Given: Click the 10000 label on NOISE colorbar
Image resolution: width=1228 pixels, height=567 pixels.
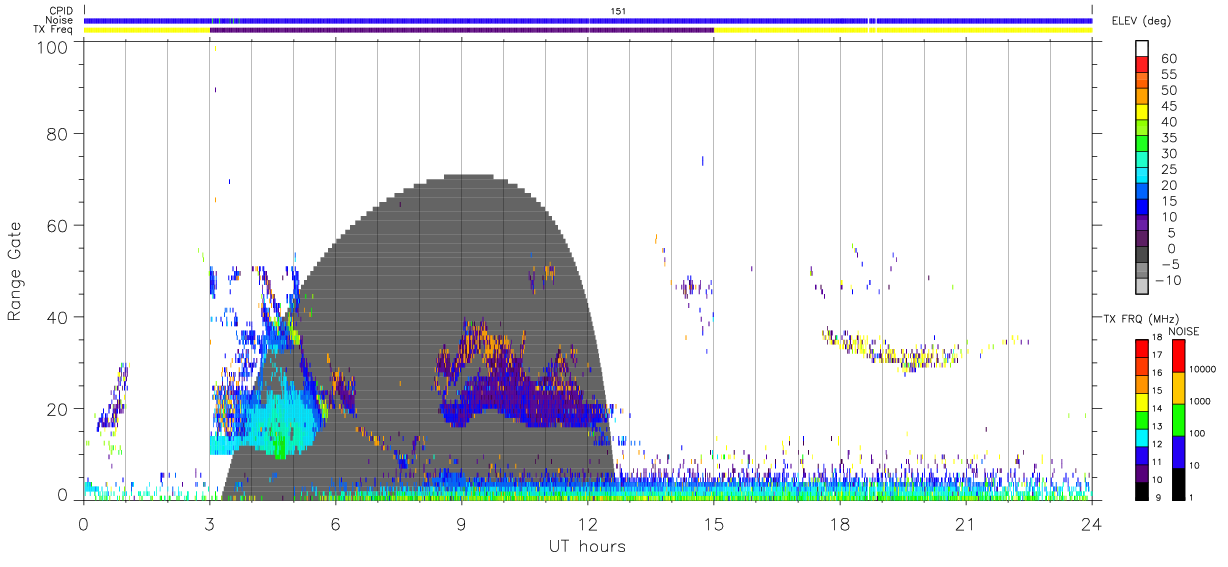Looking at the screenshot, I should click(x=1203, y=370).
